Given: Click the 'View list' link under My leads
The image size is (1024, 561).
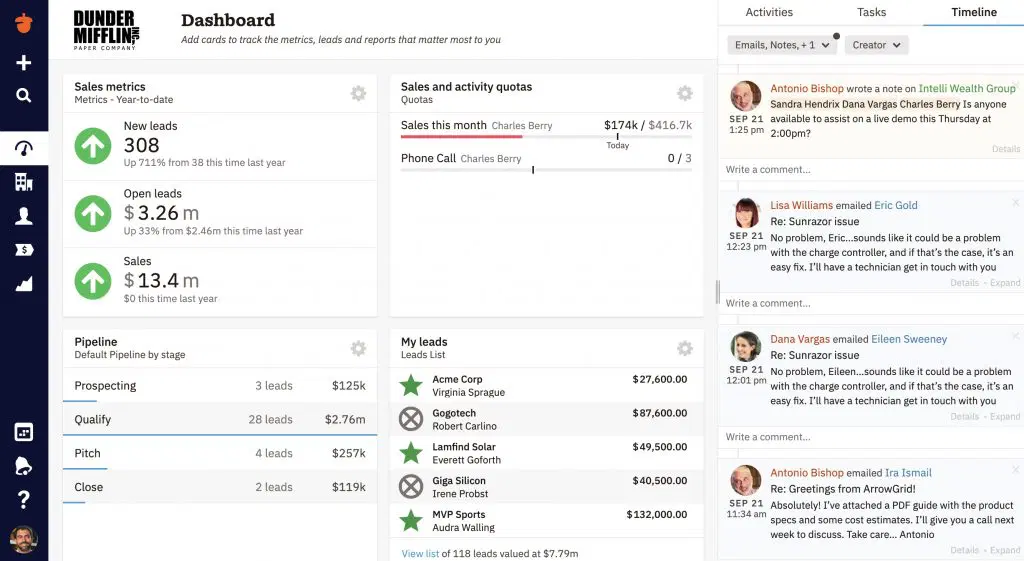Looking at the screenshot, I should tap(420, 553).
